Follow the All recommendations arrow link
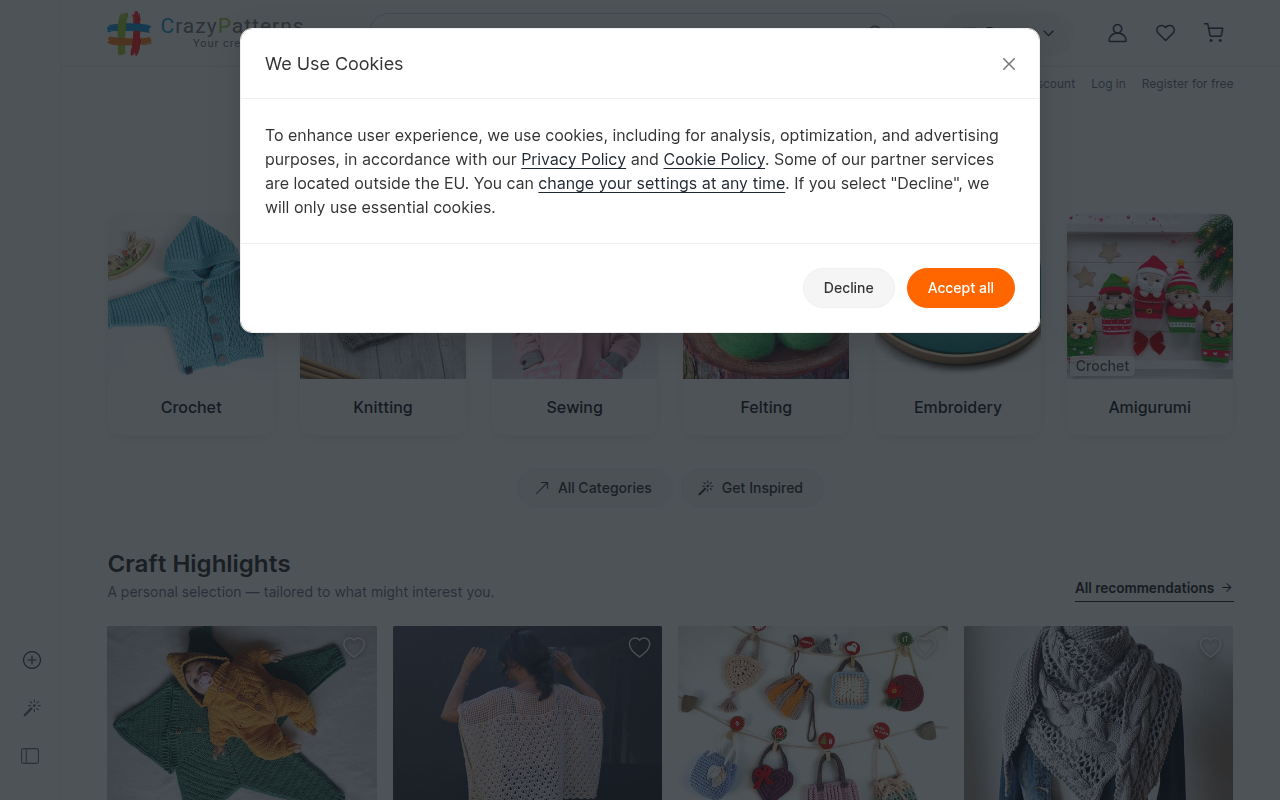 [1154, 588]
